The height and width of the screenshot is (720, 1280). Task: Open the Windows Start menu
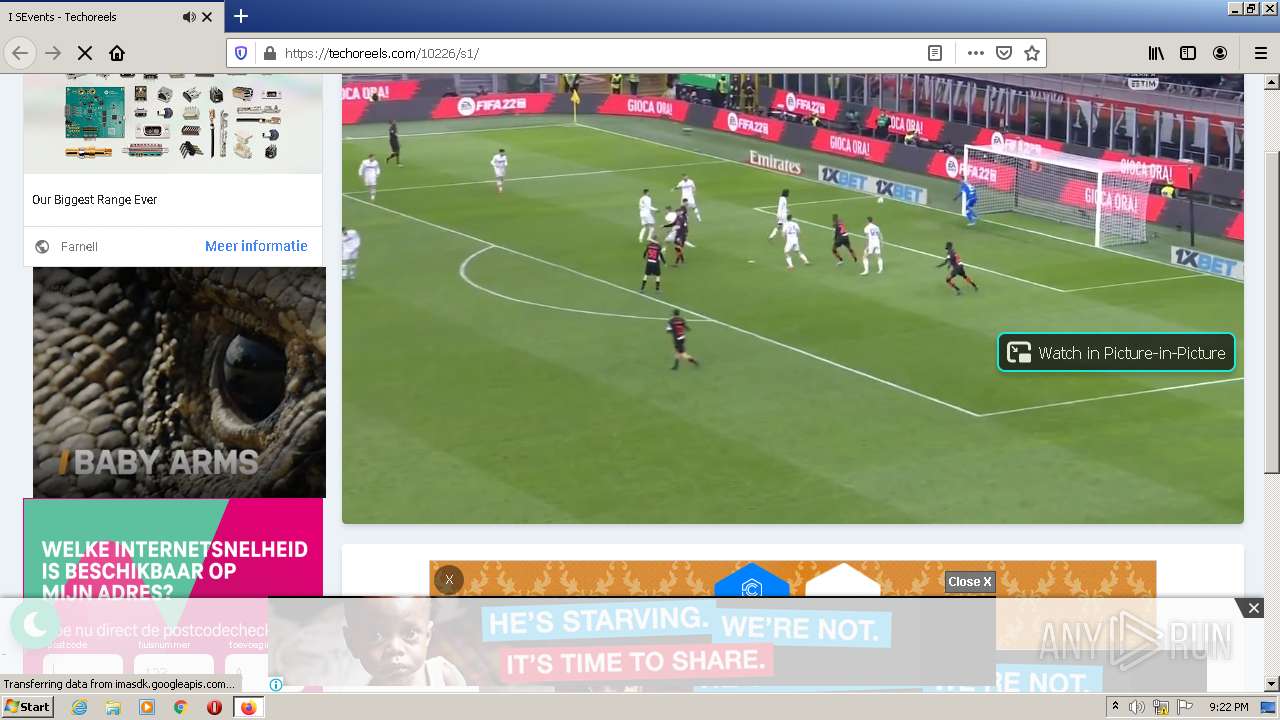pyautogui.click(x=27, y=707)
